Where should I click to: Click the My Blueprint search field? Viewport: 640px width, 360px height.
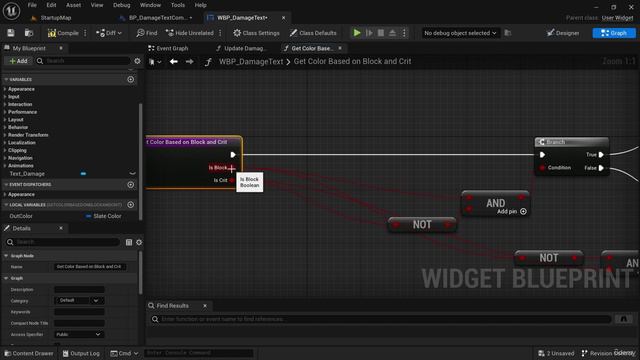point(83,61)
